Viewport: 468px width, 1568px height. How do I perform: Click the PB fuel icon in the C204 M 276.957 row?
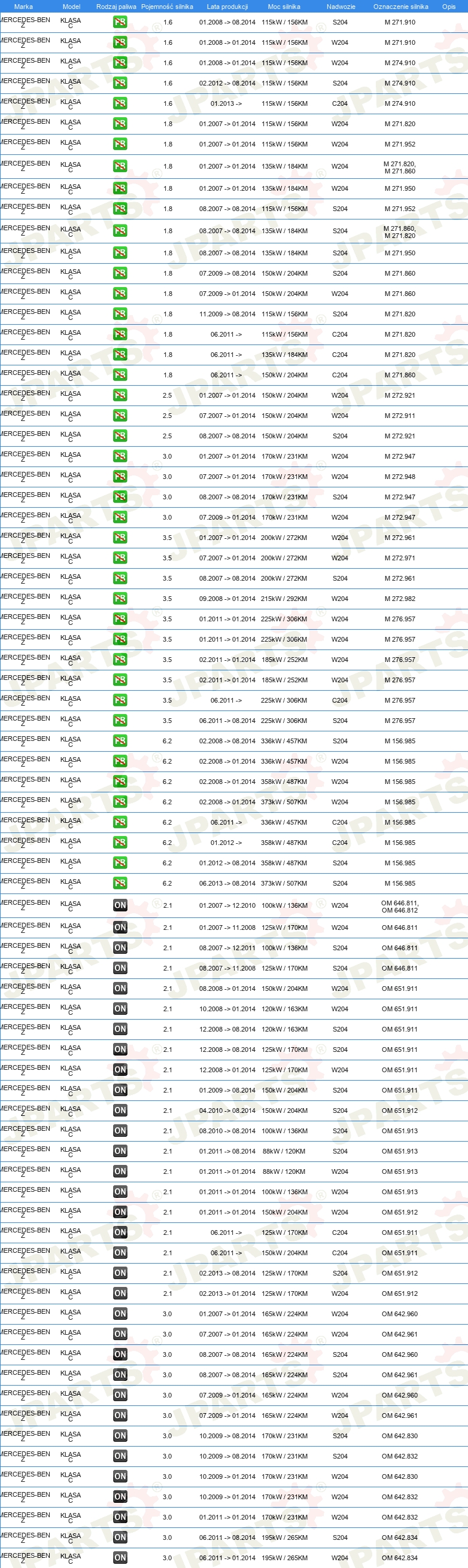[120, 701]
